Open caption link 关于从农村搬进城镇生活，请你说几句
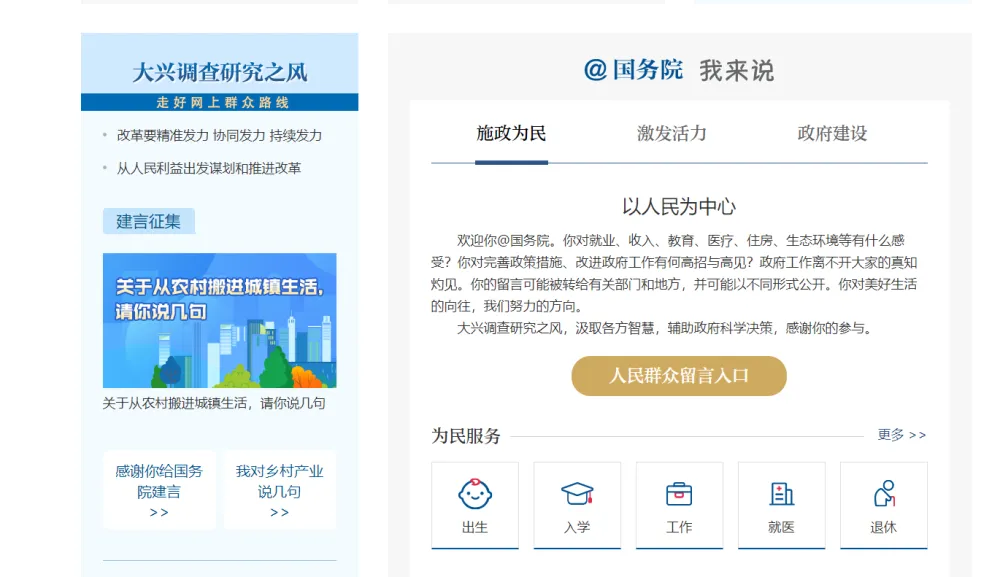Screen dimensions: 1000x577 pyautogui.click(x=214, y=403)
